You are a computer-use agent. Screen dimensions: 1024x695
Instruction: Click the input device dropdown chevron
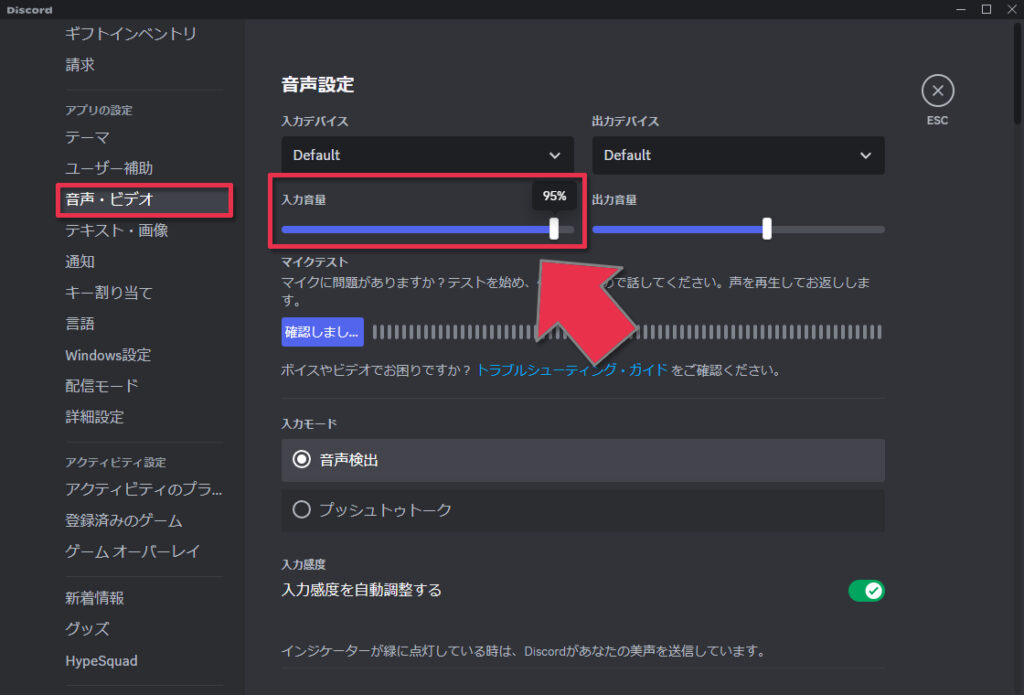[555, 156]
